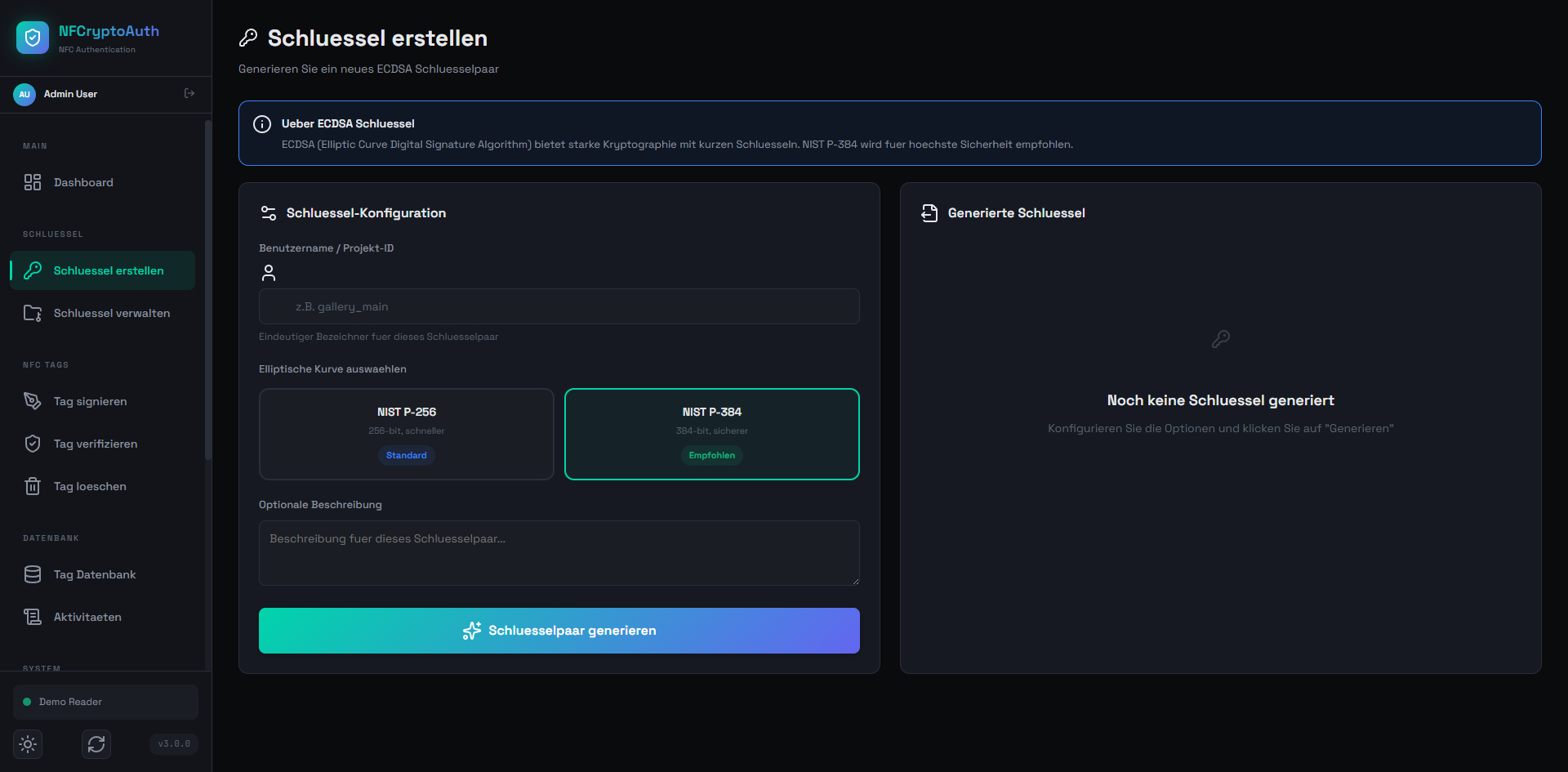1568x772 pixels.
Task: Click the info icon in ECDSA banner
Action: 262,124
